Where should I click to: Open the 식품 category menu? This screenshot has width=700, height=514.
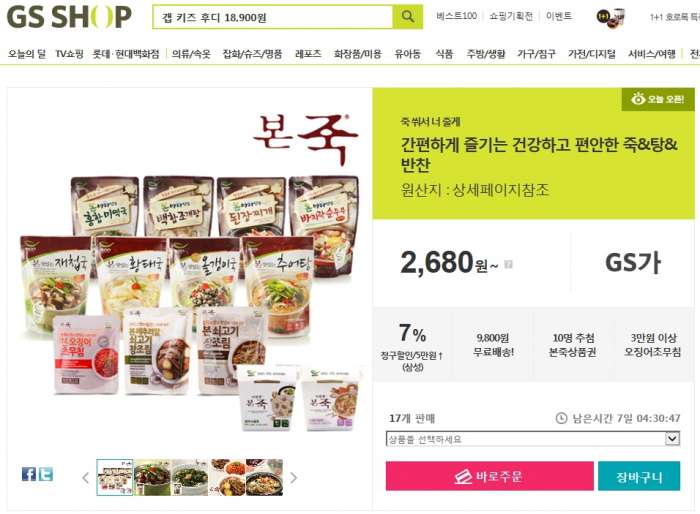pos(444,54)
